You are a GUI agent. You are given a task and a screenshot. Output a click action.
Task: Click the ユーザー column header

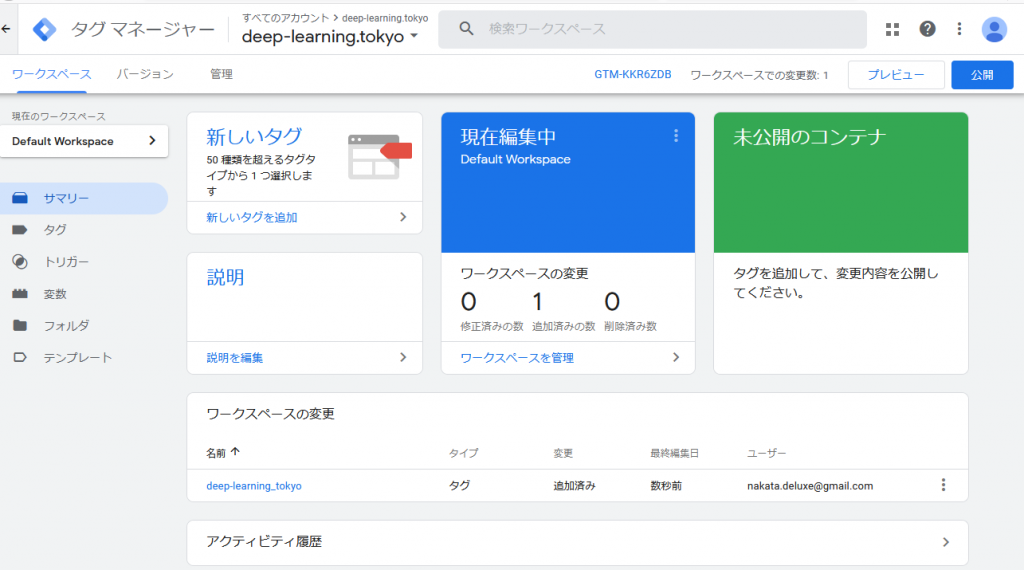tap(767, 453)
